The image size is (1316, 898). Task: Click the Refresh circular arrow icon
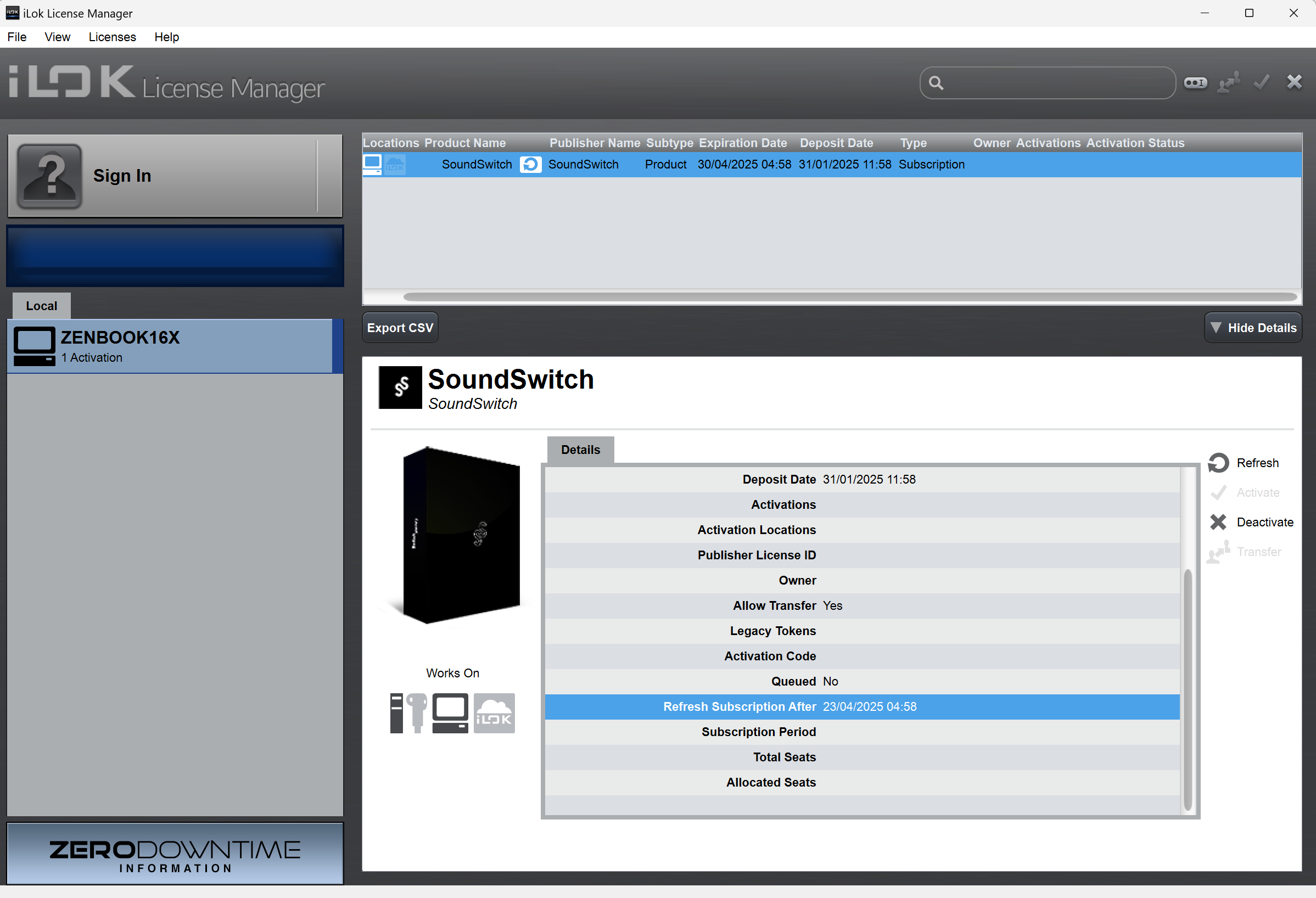click(1219, 463)
